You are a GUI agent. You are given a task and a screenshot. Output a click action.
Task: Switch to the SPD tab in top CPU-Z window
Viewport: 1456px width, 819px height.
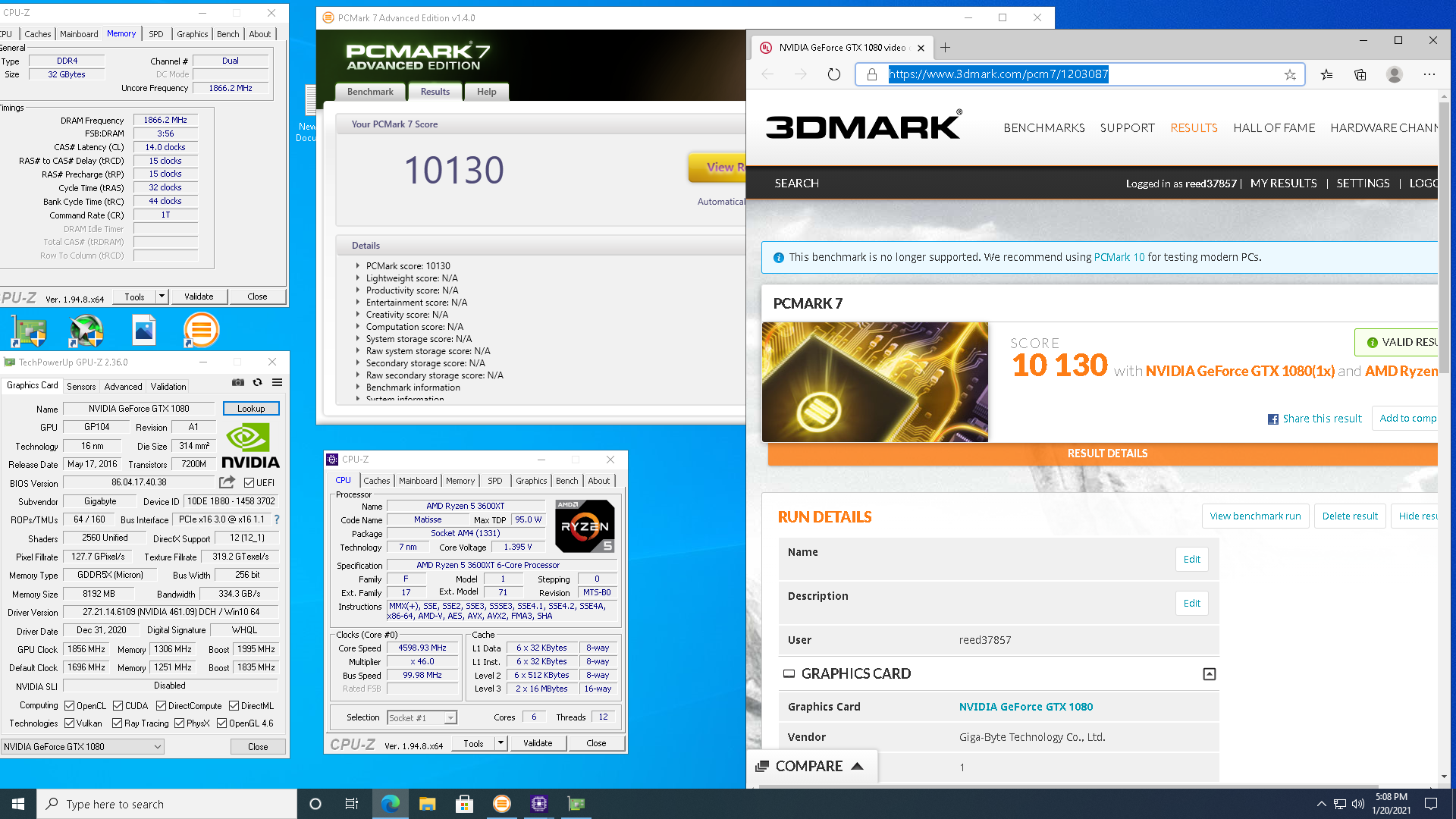pyautogui.click(x=155, y=34)
